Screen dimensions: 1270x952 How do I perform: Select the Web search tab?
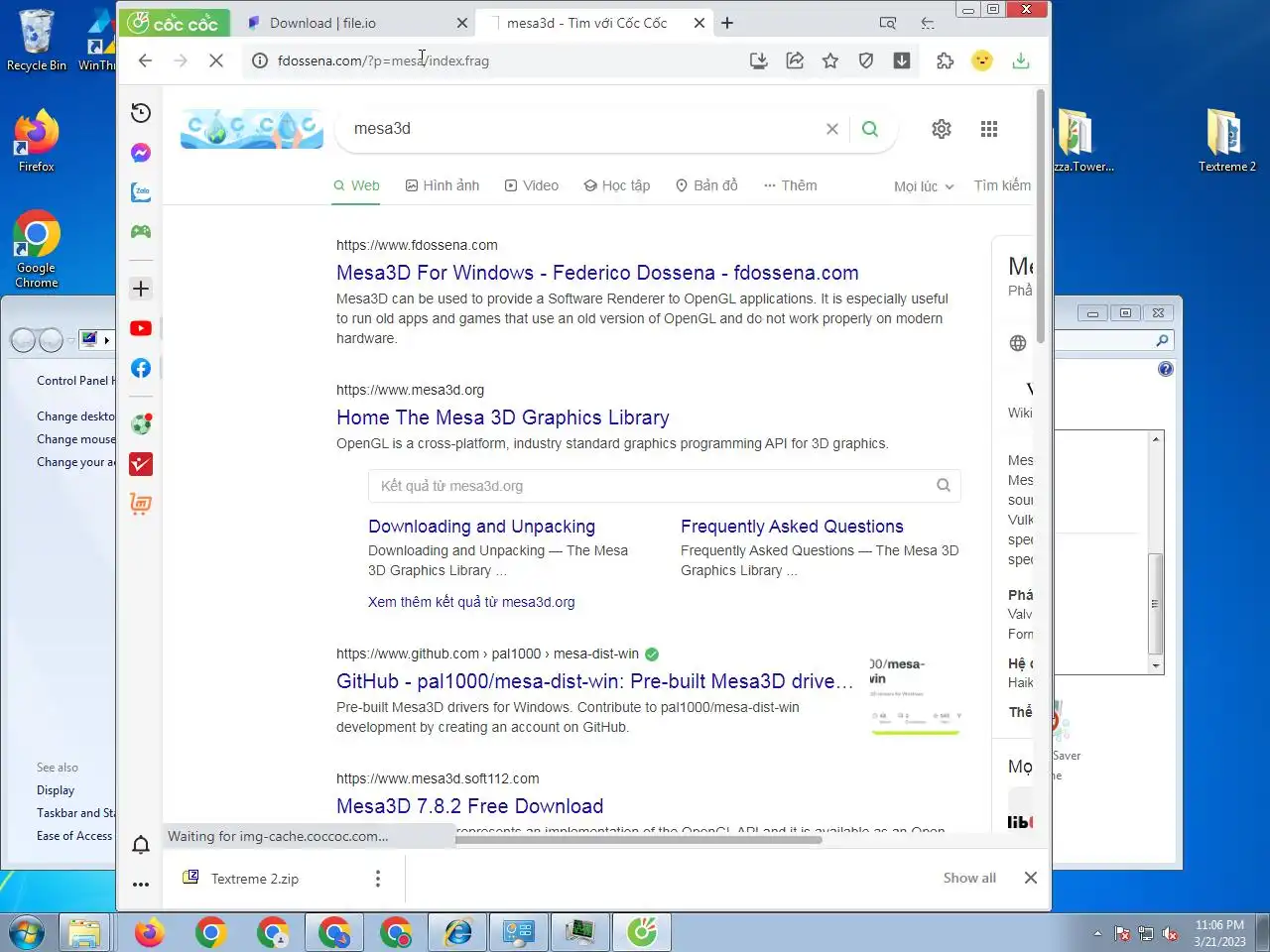(x=356, y=185)
